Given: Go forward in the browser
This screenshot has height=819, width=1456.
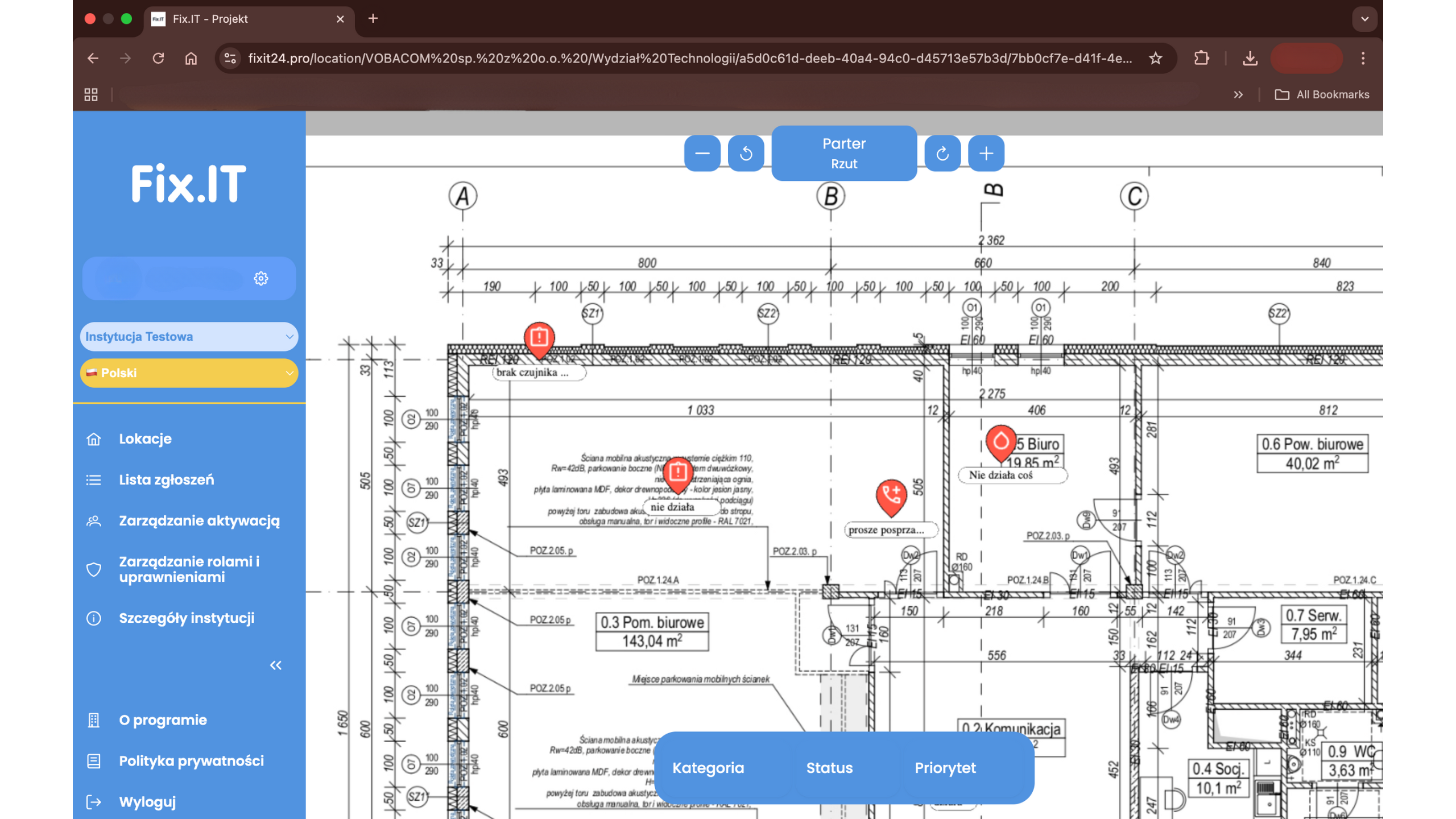Looking at the screenshot, I should [x=126, y=58].
